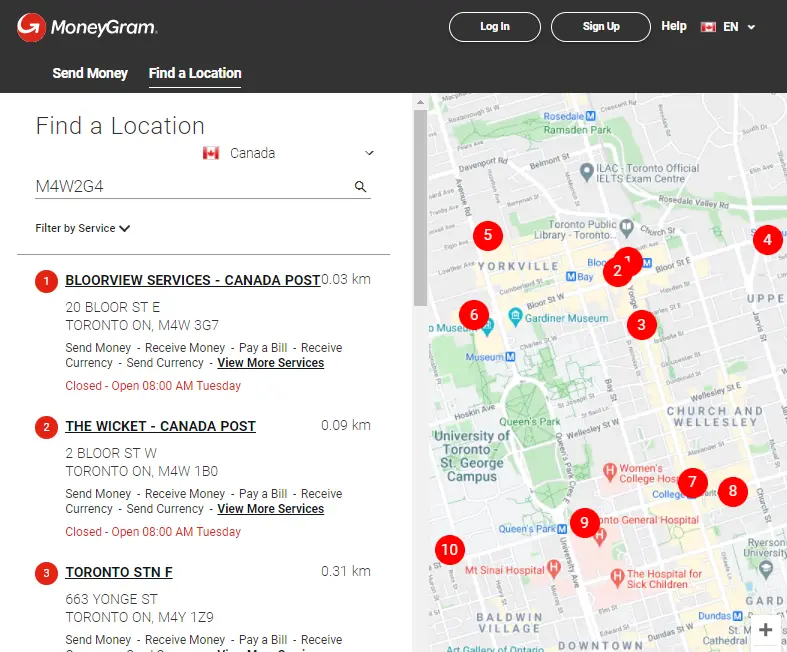Click map marker number 3
The image size is (787, 652).
[x=641, y=324]
